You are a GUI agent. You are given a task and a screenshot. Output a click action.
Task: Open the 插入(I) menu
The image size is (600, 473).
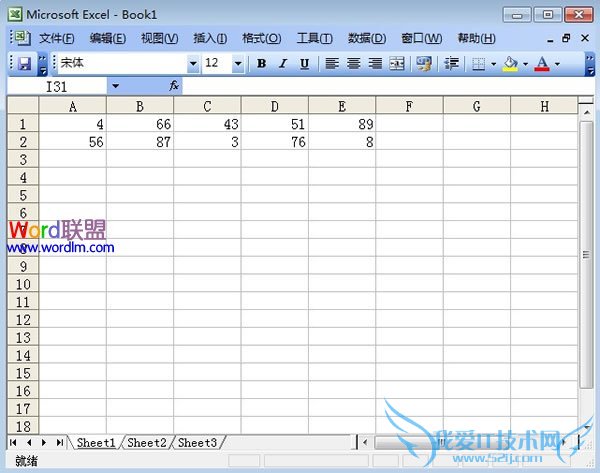point(210,38)
